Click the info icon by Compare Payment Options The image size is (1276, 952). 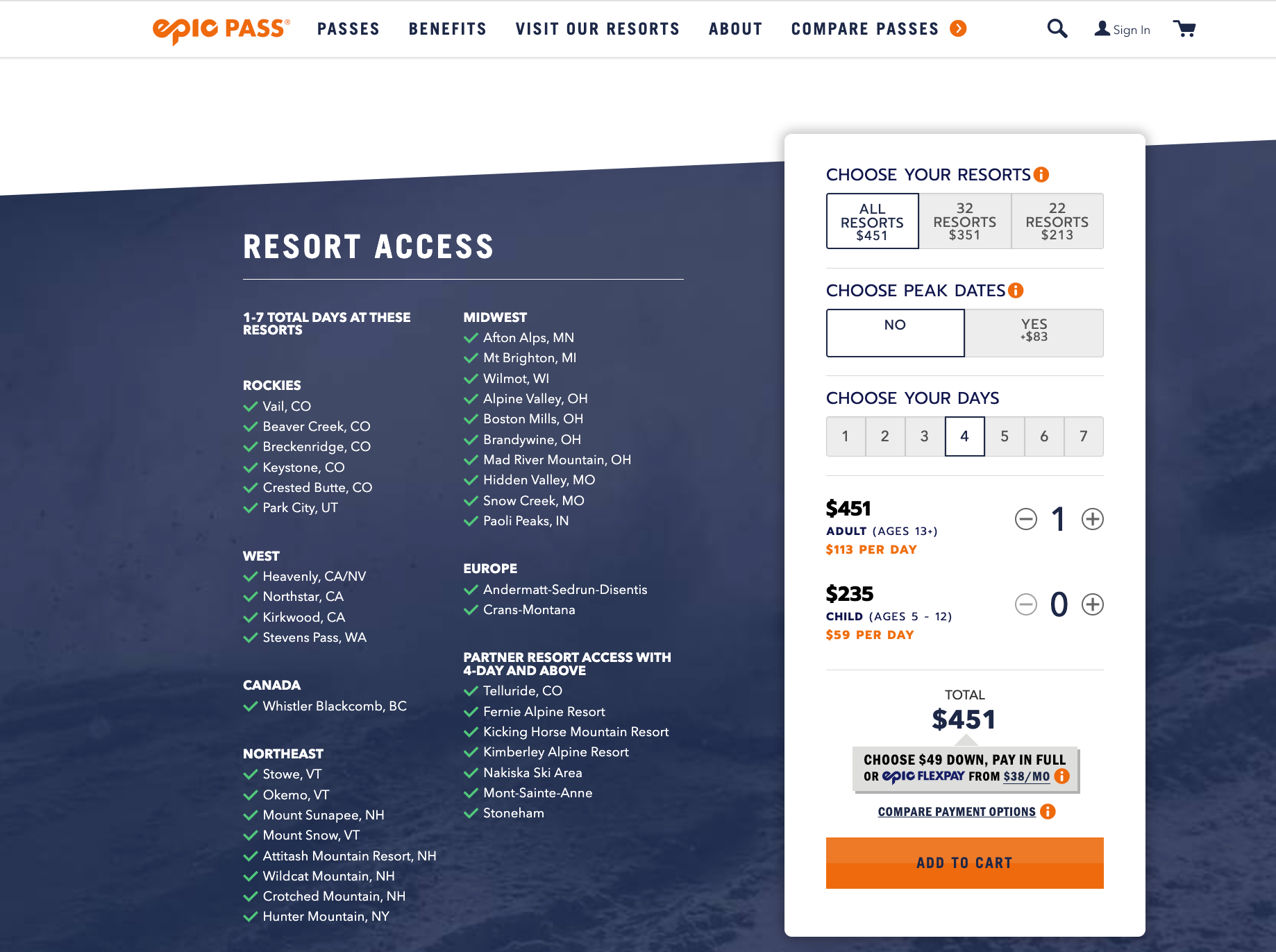pos(1048,811)
